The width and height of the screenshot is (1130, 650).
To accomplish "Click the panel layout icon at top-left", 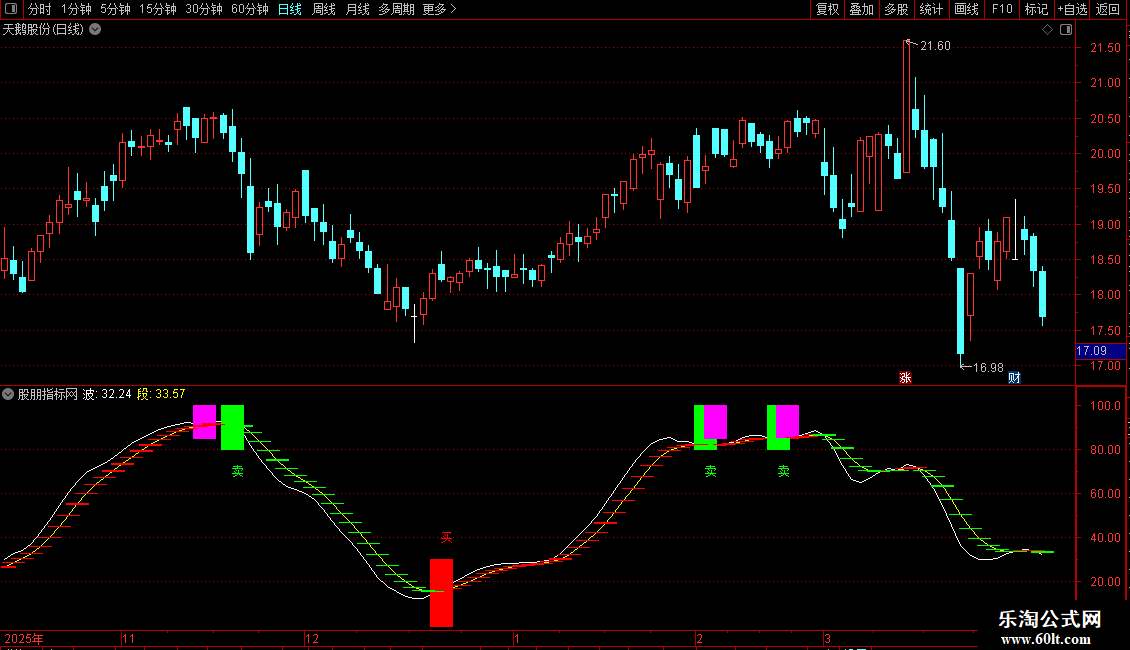I will coord(11,9).
